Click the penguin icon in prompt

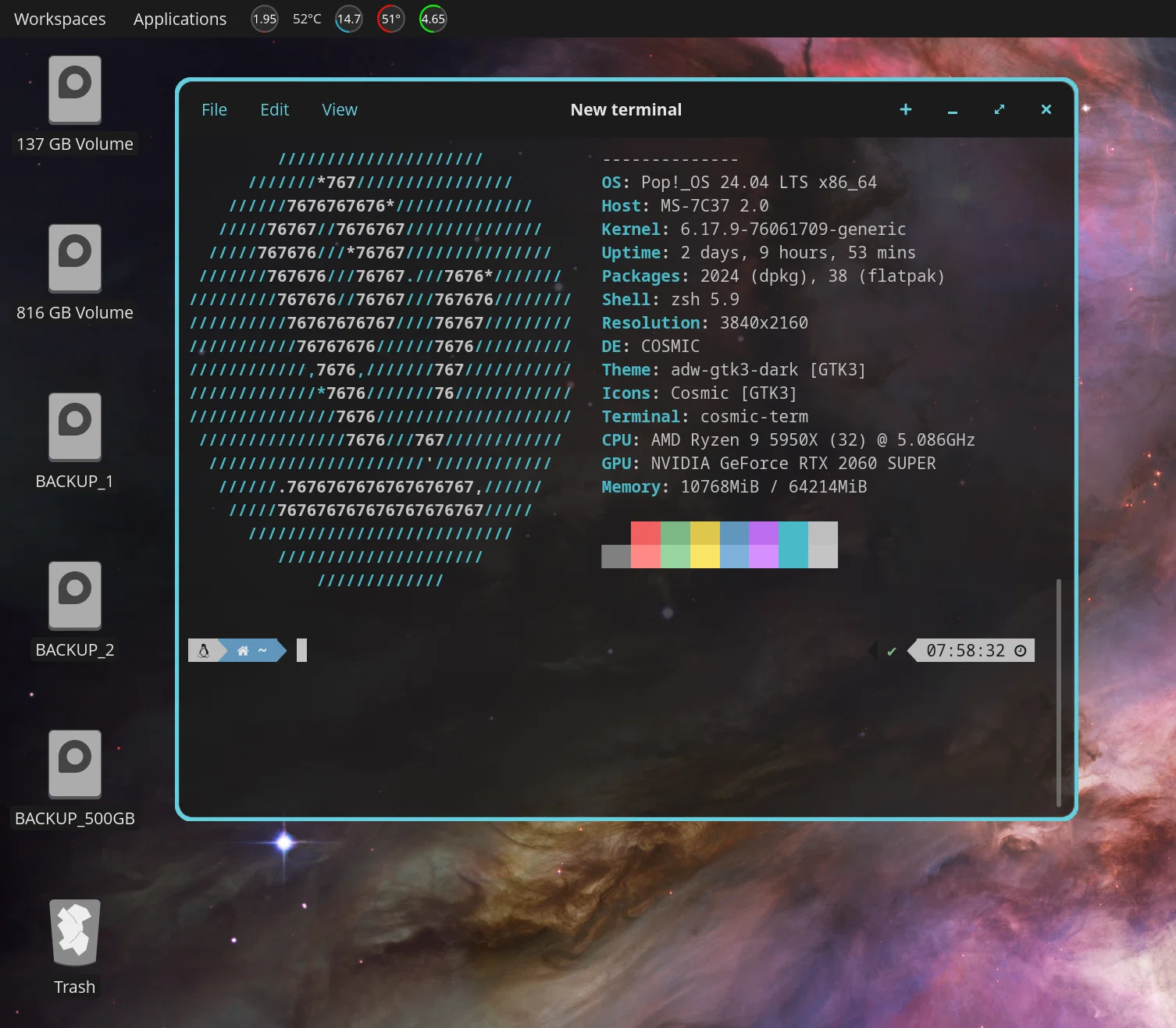(x=204, y=650)
